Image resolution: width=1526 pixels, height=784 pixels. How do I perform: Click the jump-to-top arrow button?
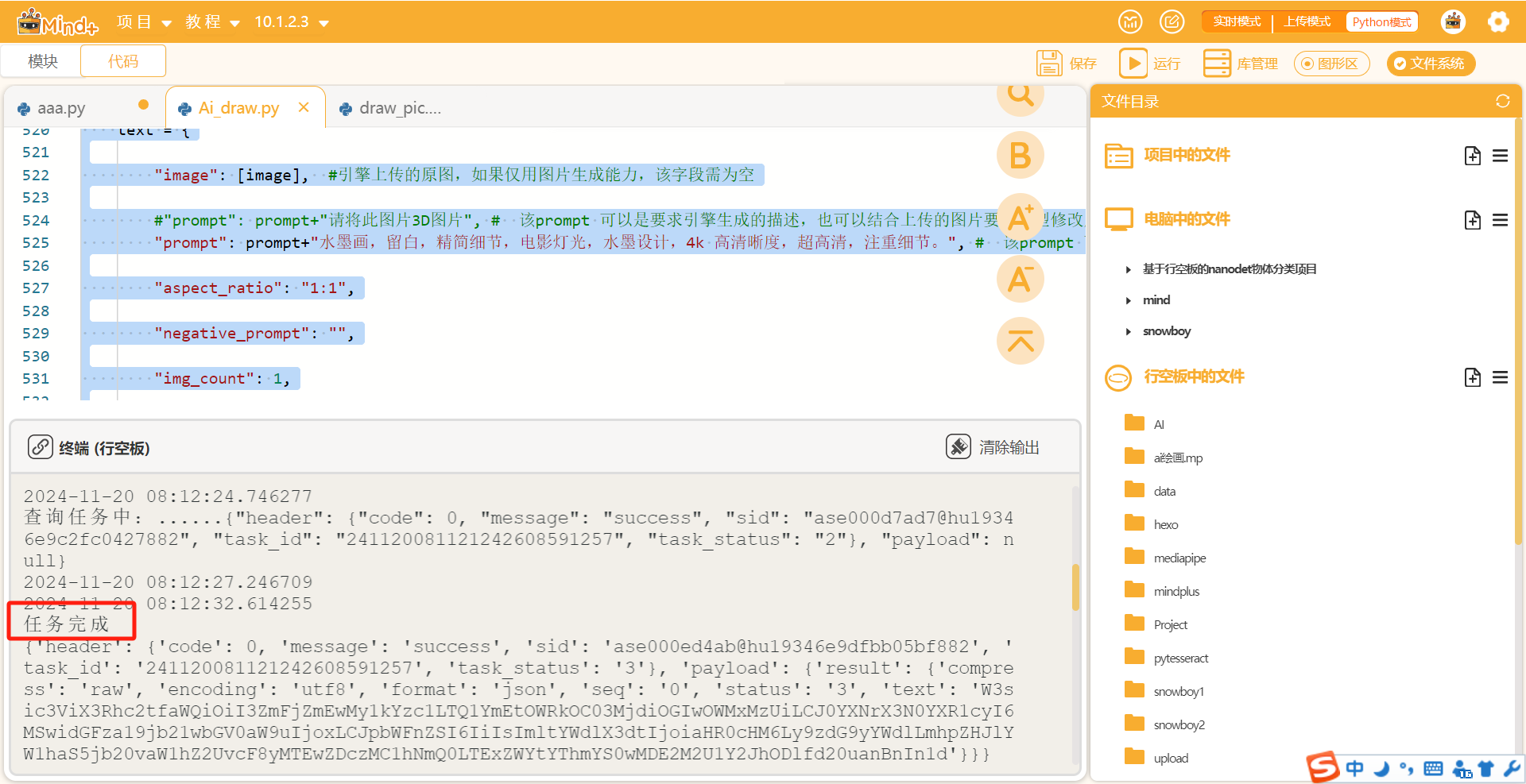[1021, 341]
